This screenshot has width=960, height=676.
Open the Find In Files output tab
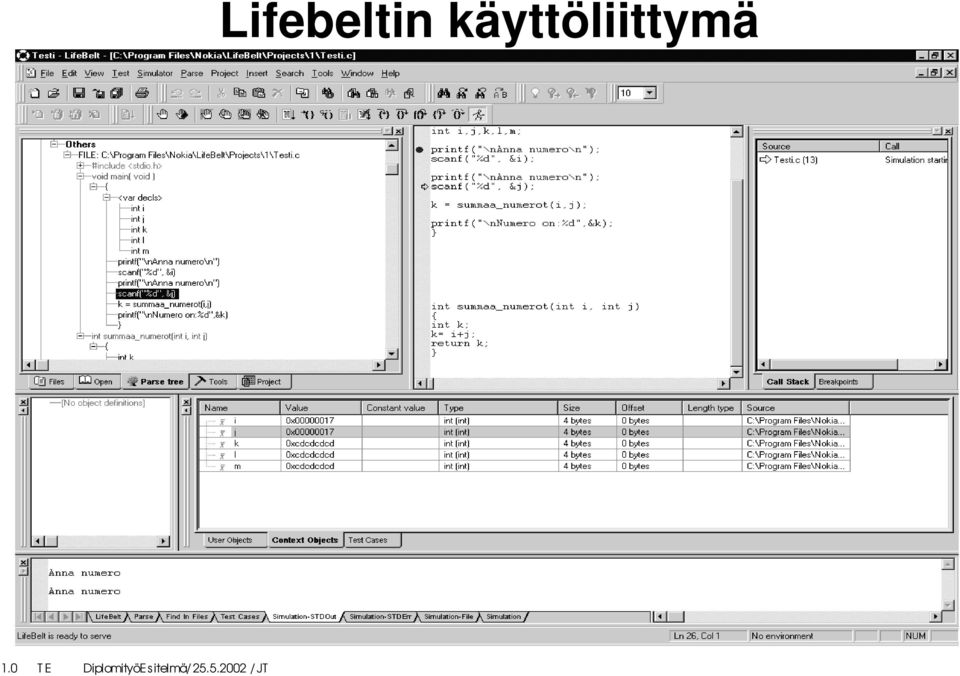tap(187, 617)
